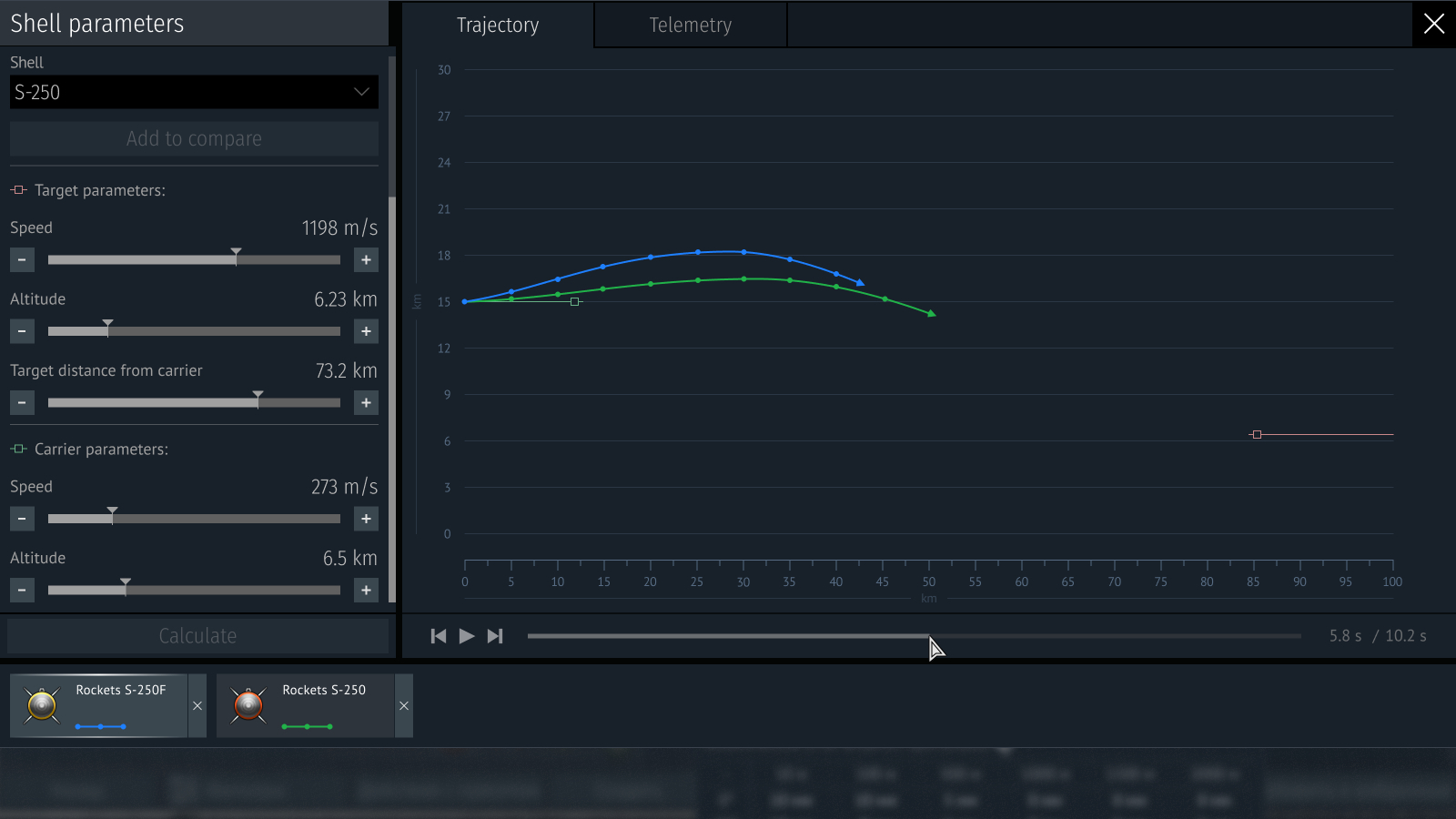Switch to the Telemetry tab
Viewport: 1456px width, 819px height.
pos(691,25)
